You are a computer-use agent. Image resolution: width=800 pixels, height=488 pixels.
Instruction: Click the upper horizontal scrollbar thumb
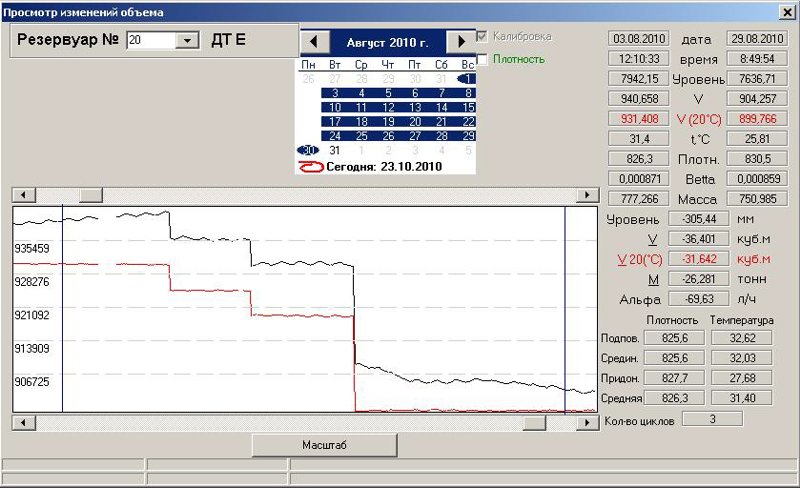pyautogui.click(x=91, y=195)
